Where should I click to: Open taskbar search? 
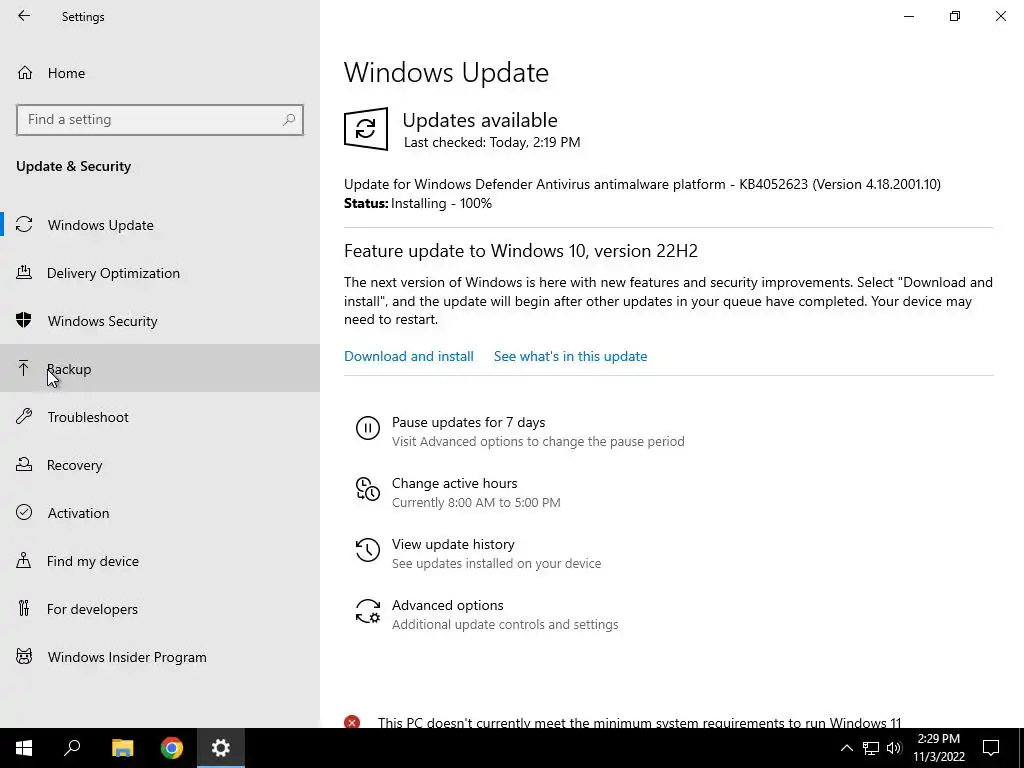pos(72,748)
